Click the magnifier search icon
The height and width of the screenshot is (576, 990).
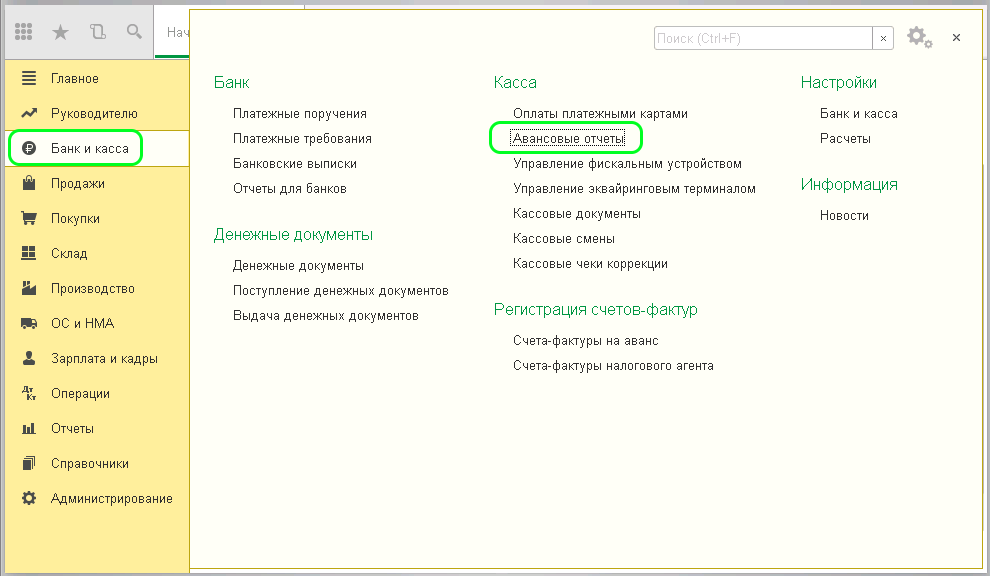pyautogui.click(x=133, y=33)
